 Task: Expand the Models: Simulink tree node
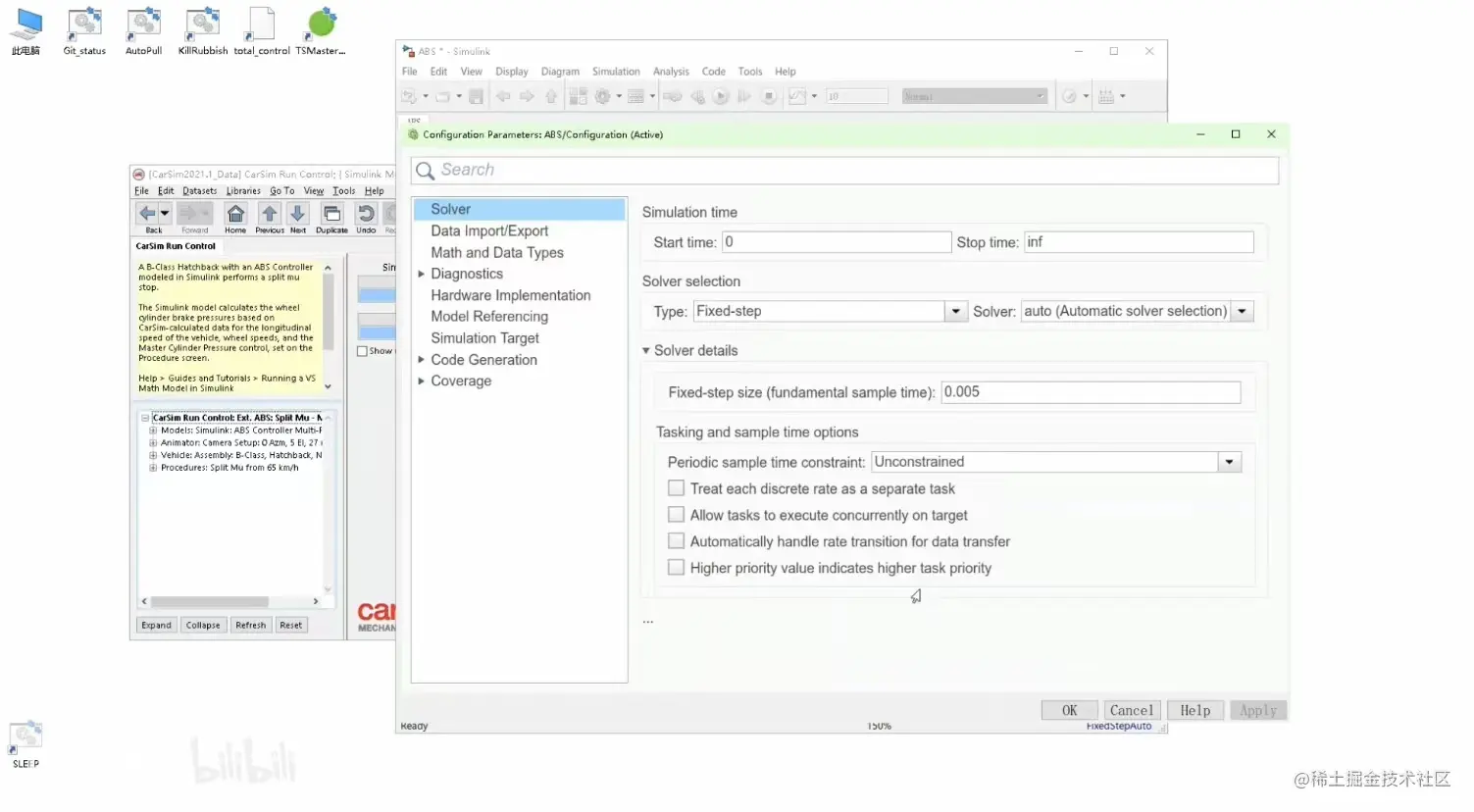(x=153, y=431)
